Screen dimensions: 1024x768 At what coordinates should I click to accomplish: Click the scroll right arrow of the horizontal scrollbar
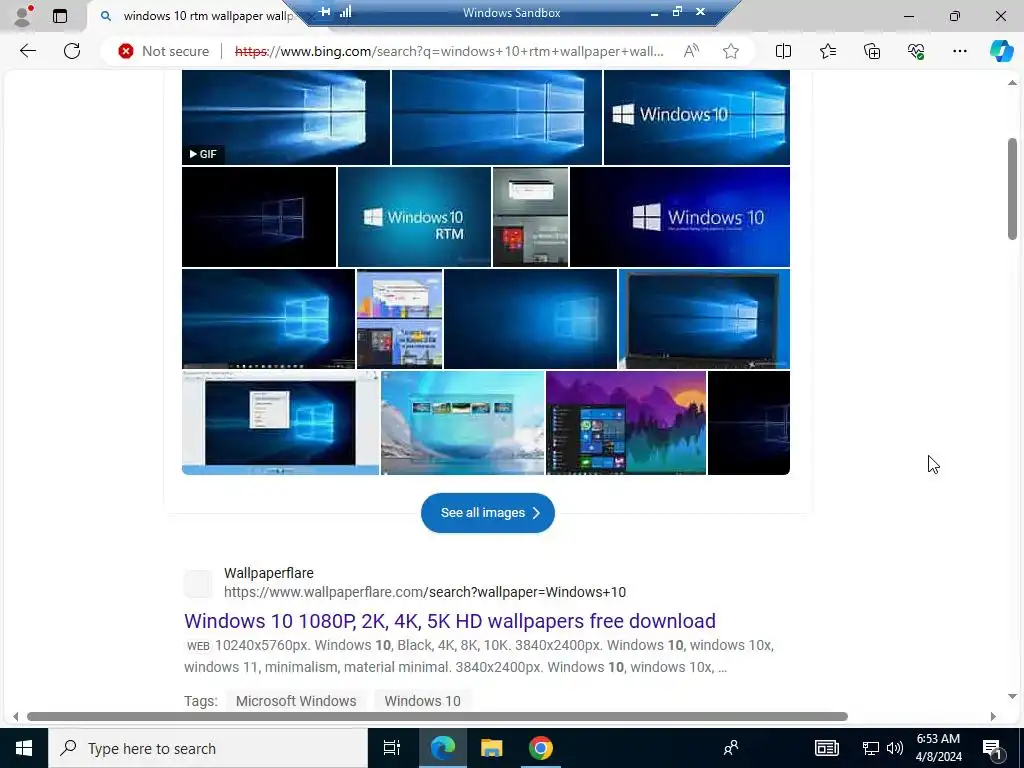pyautogui.click(x=993, y=716)
